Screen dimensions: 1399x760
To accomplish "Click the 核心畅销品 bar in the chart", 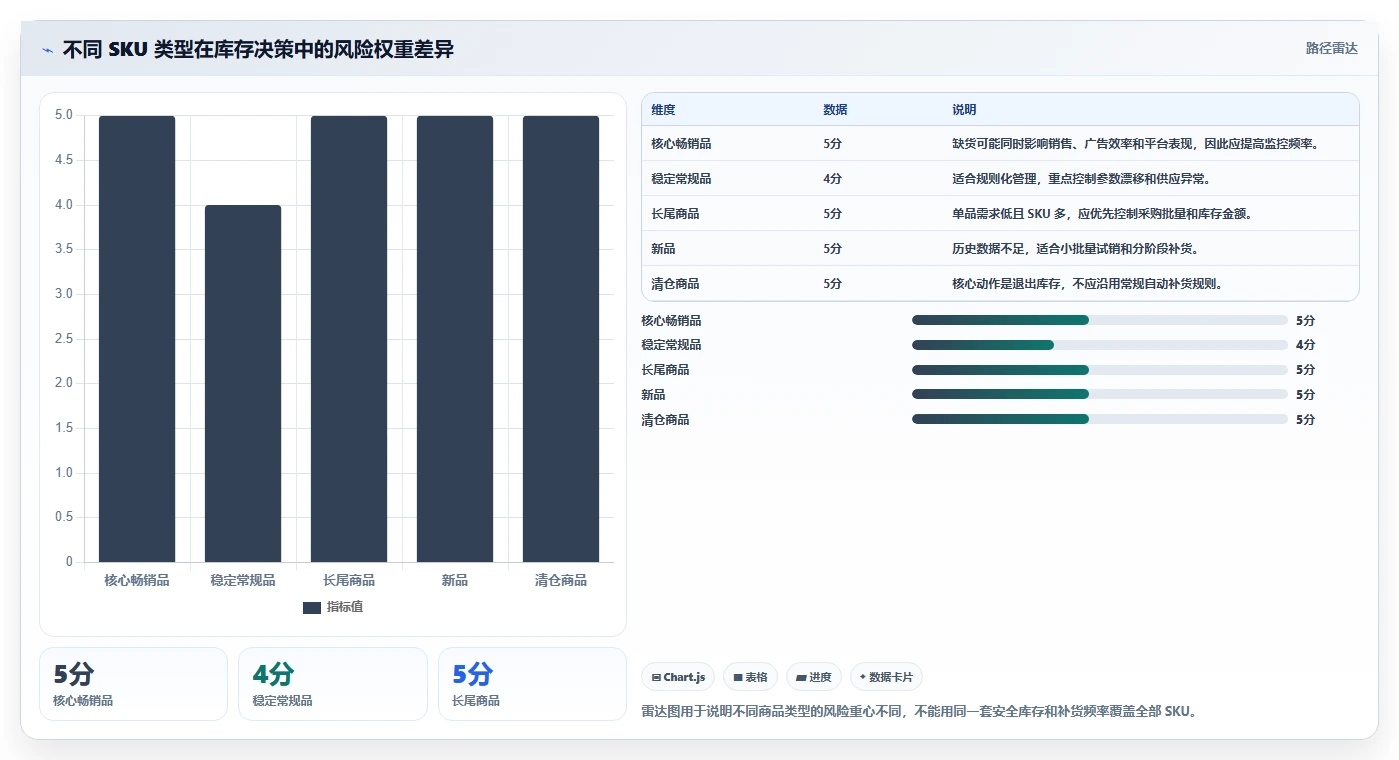I will (137, 339).
